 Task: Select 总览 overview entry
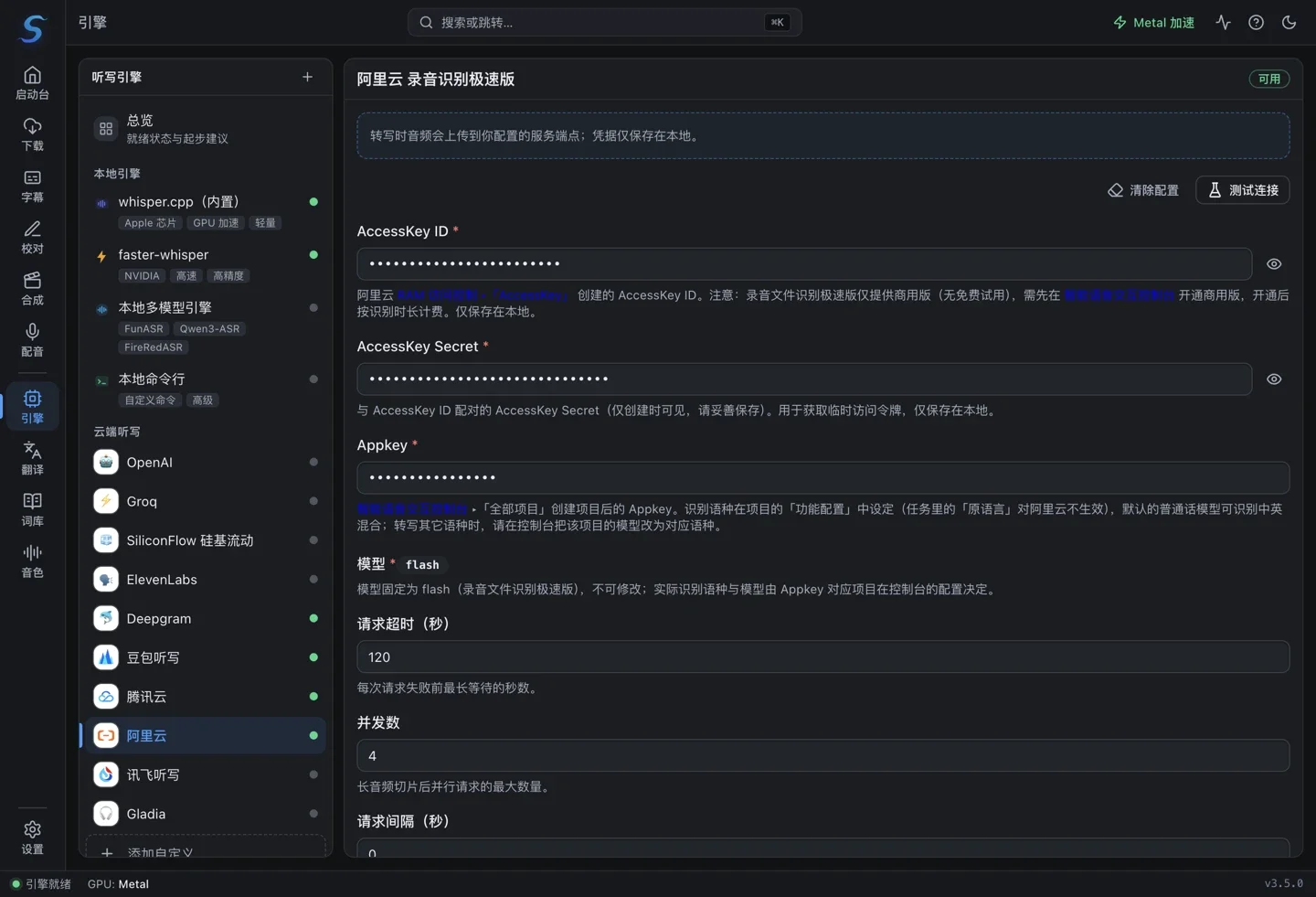206,129
